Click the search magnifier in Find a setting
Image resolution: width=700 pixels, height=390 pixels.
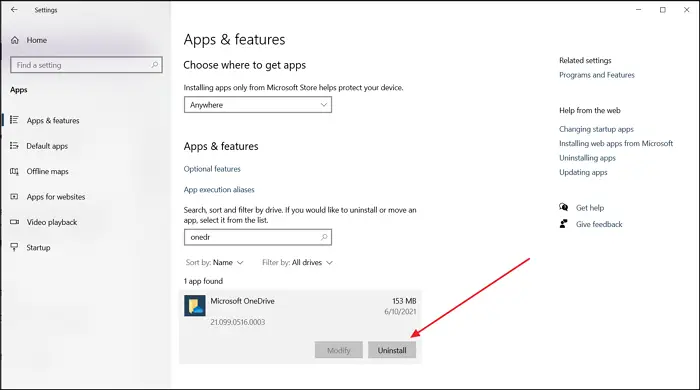pos(154,65)
